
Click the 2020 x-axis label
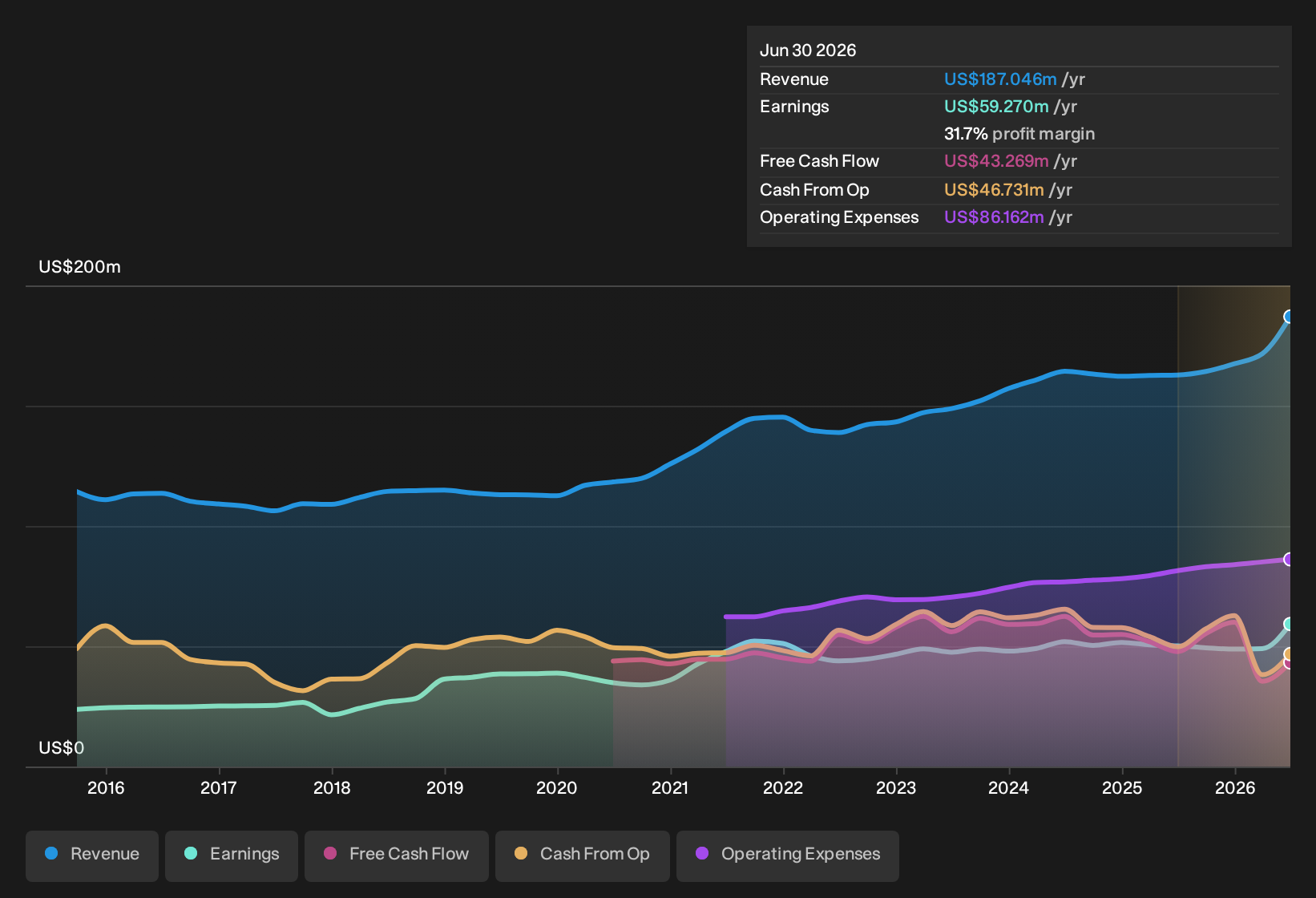click(x=557, y=788)
